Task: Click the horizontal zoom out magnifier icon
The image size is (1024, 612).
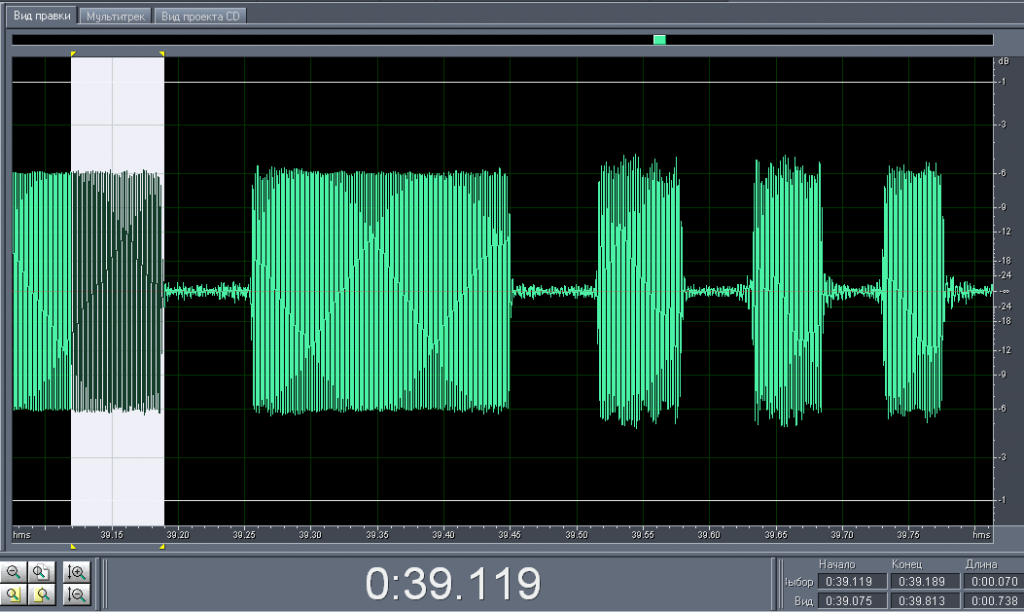Action: tap(15, 572)
